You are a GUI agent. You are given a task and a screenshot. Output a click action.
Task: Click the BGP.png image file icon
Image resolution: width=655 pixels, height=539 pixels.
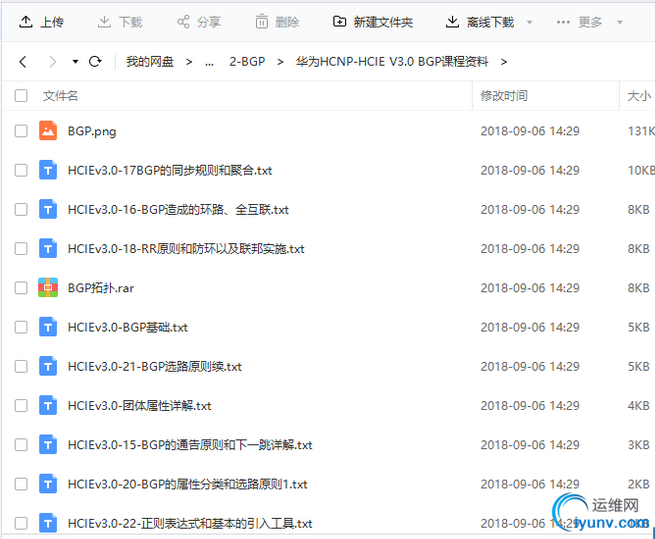(x=48, y=131)
